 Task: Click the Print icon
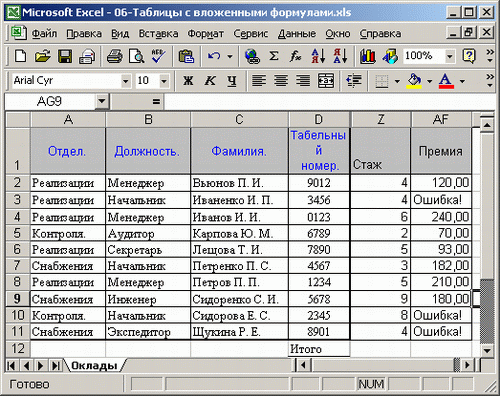[114, 56]
